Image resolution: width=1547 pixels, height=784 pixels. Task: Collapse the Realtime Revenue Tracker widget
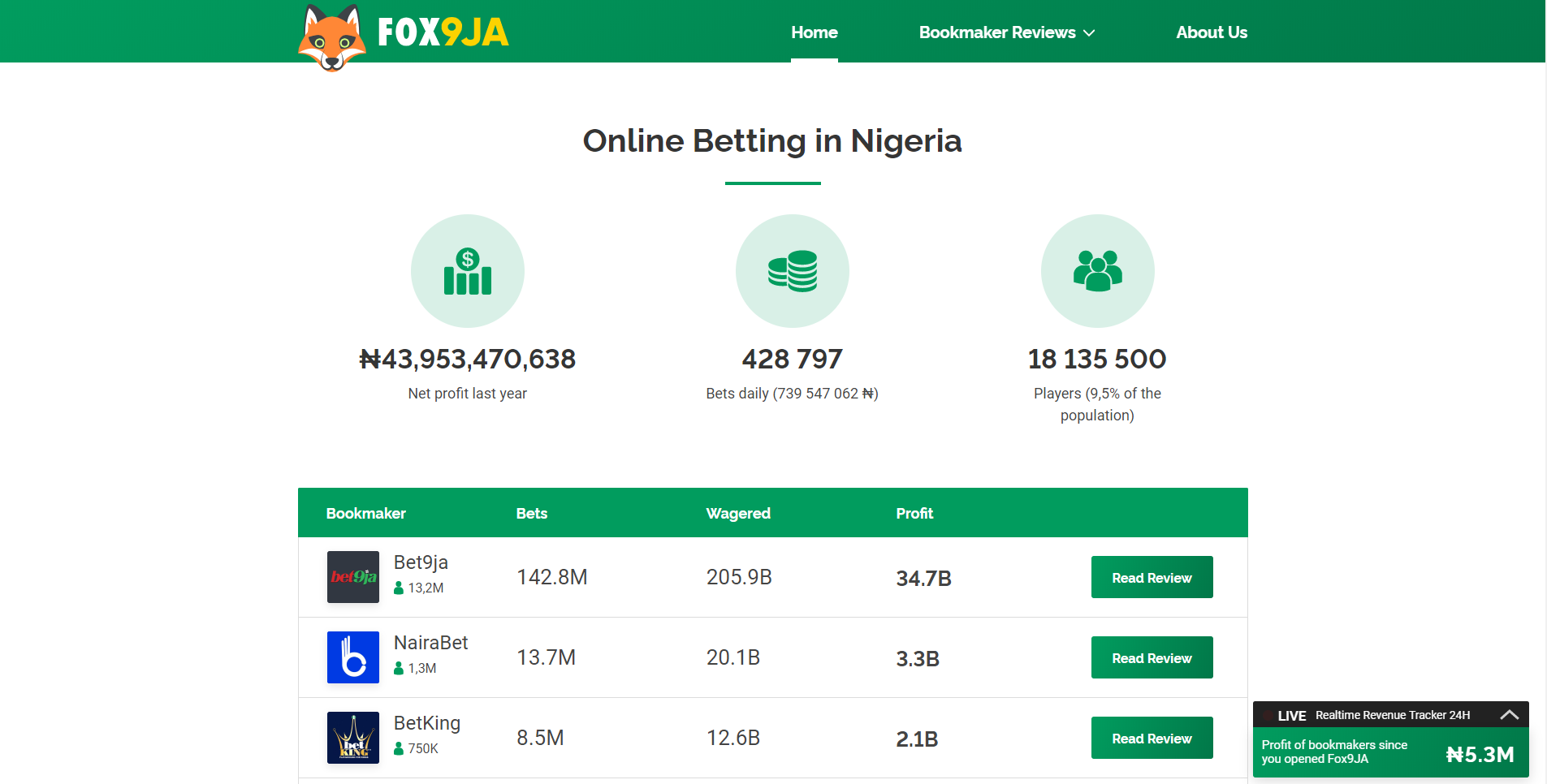[x=1510, y=715]
